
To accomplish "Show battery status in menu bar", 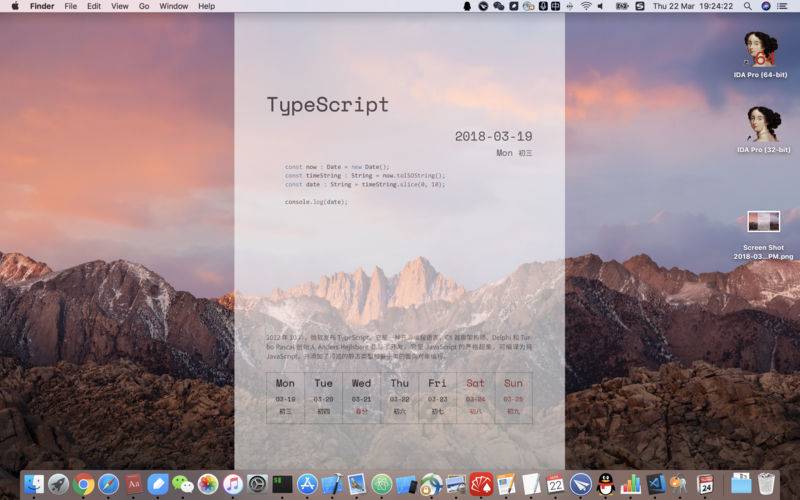I will coord(622,6).
